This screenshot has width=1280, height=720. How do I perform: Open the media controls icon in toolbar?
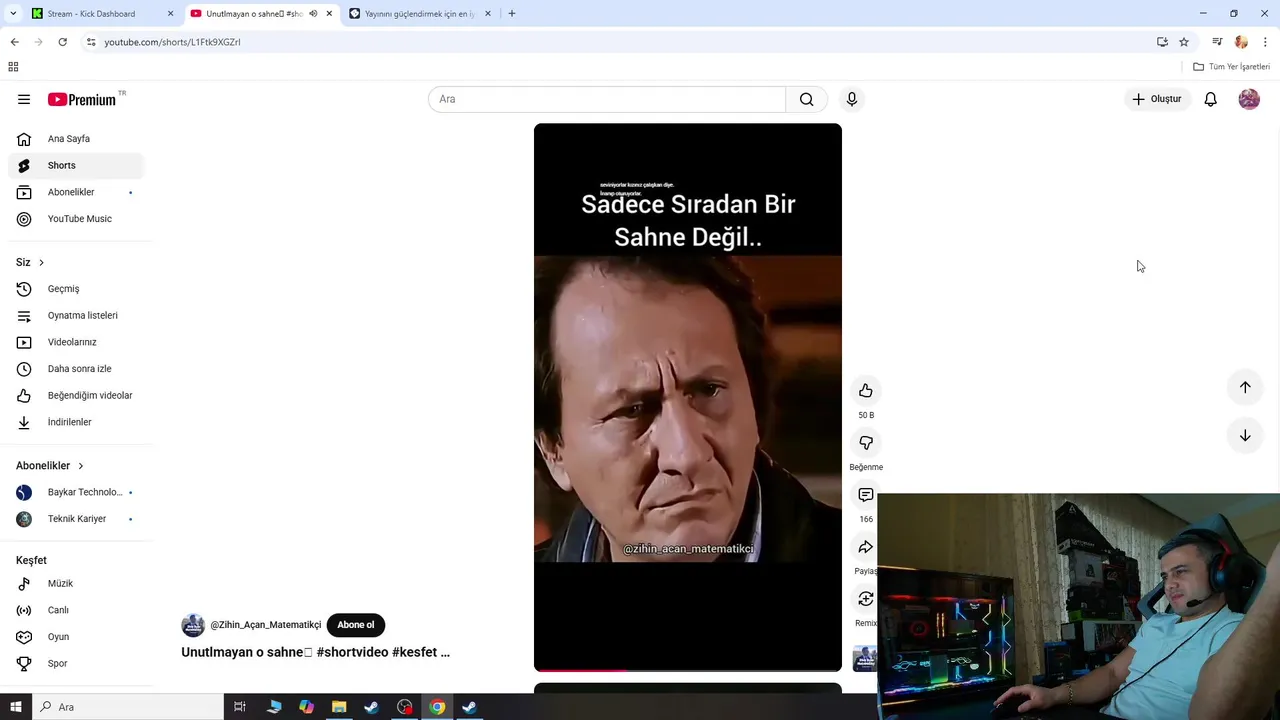1217,42
